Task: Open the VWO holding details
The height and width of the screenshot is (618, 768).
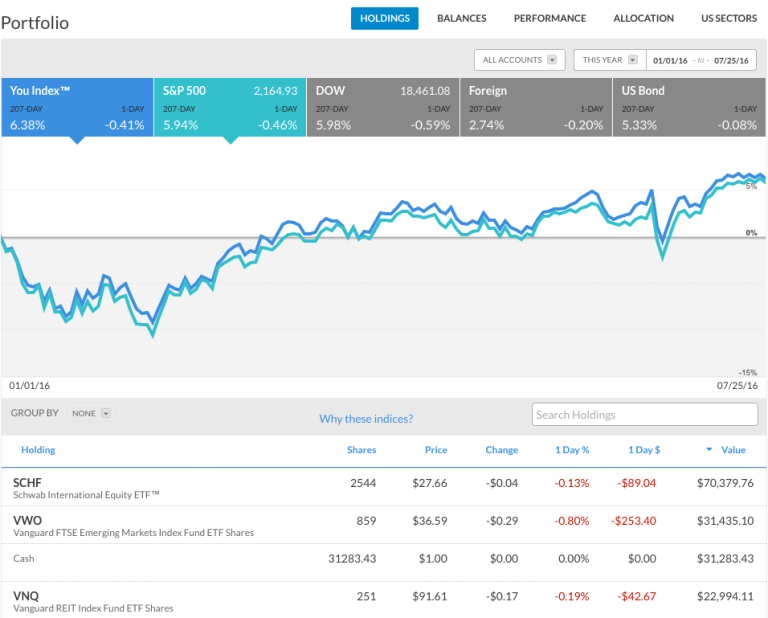Action: 28,521
